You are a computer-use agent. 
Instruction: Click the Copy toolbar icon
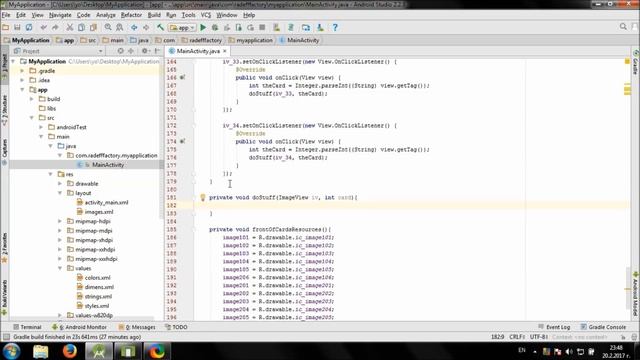tap(82, 27)
